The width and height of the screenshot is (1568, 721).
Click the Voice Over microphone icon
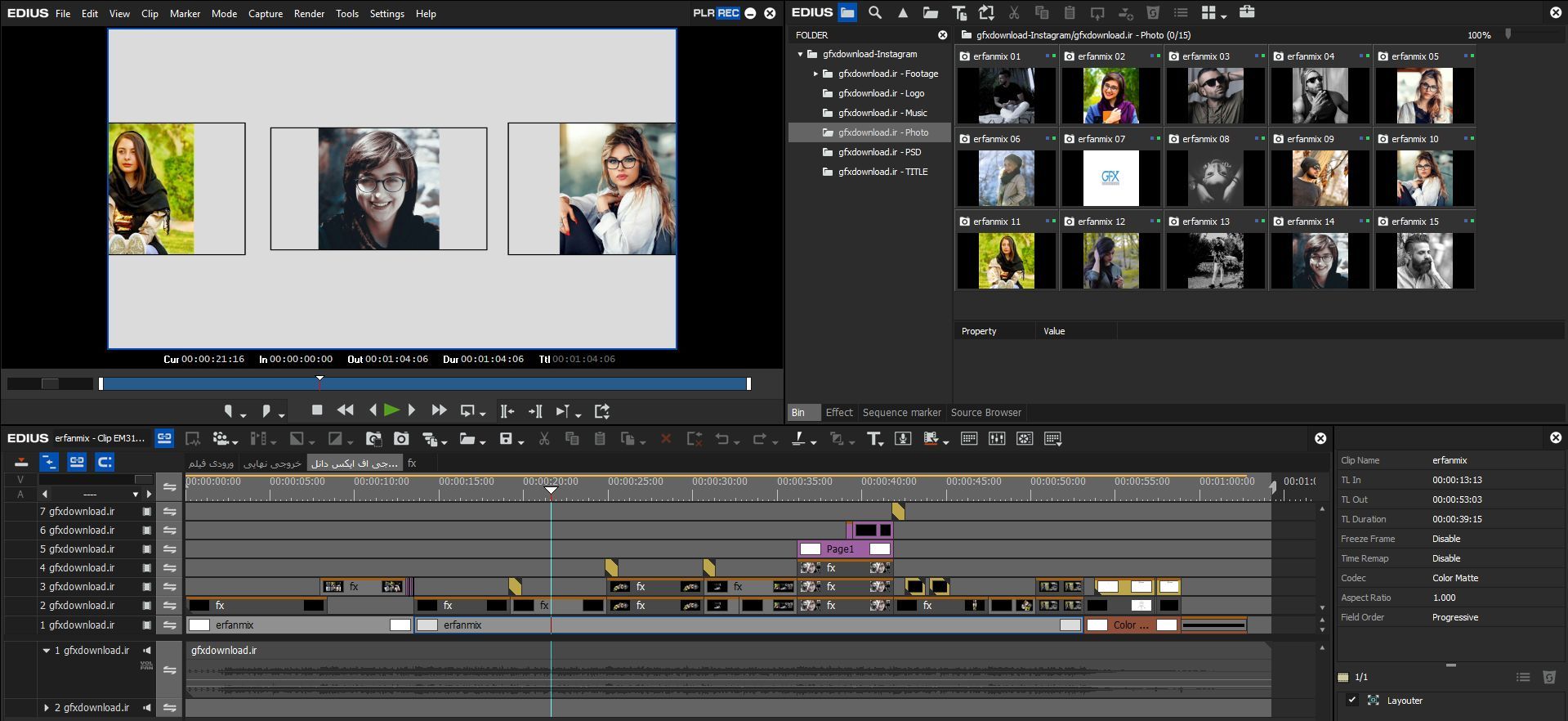tap(903, 439)
